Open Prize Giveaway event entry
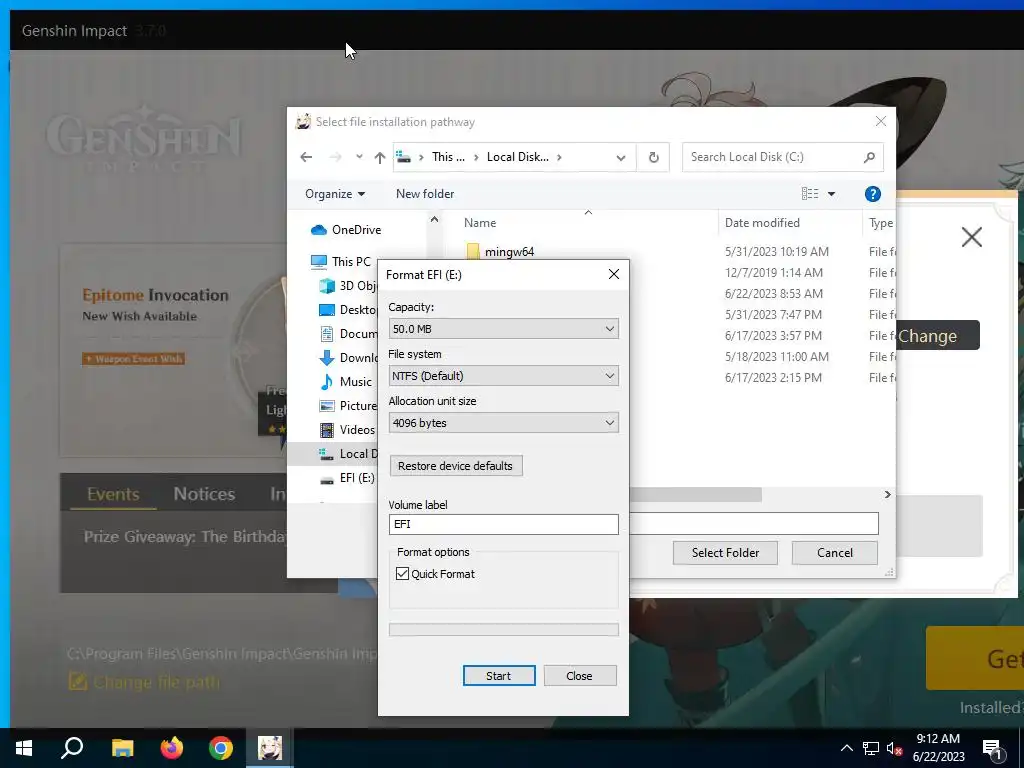Viewport: 1024px width, 768px height. point(185,537)
